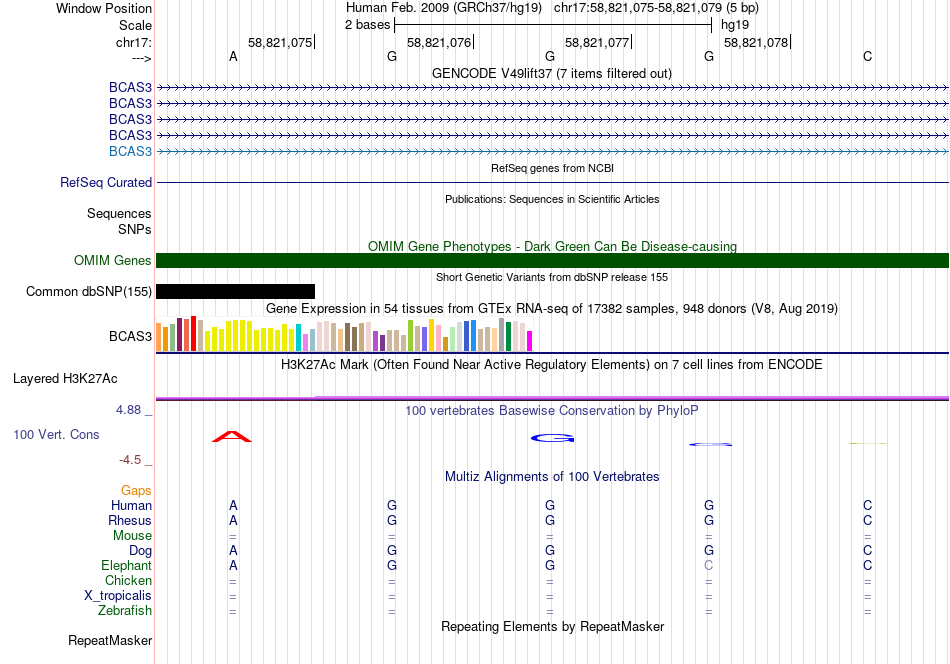Click the dark green OMIM gene bar
Viewport: 950px width, 664px height.
coord(552,261)
